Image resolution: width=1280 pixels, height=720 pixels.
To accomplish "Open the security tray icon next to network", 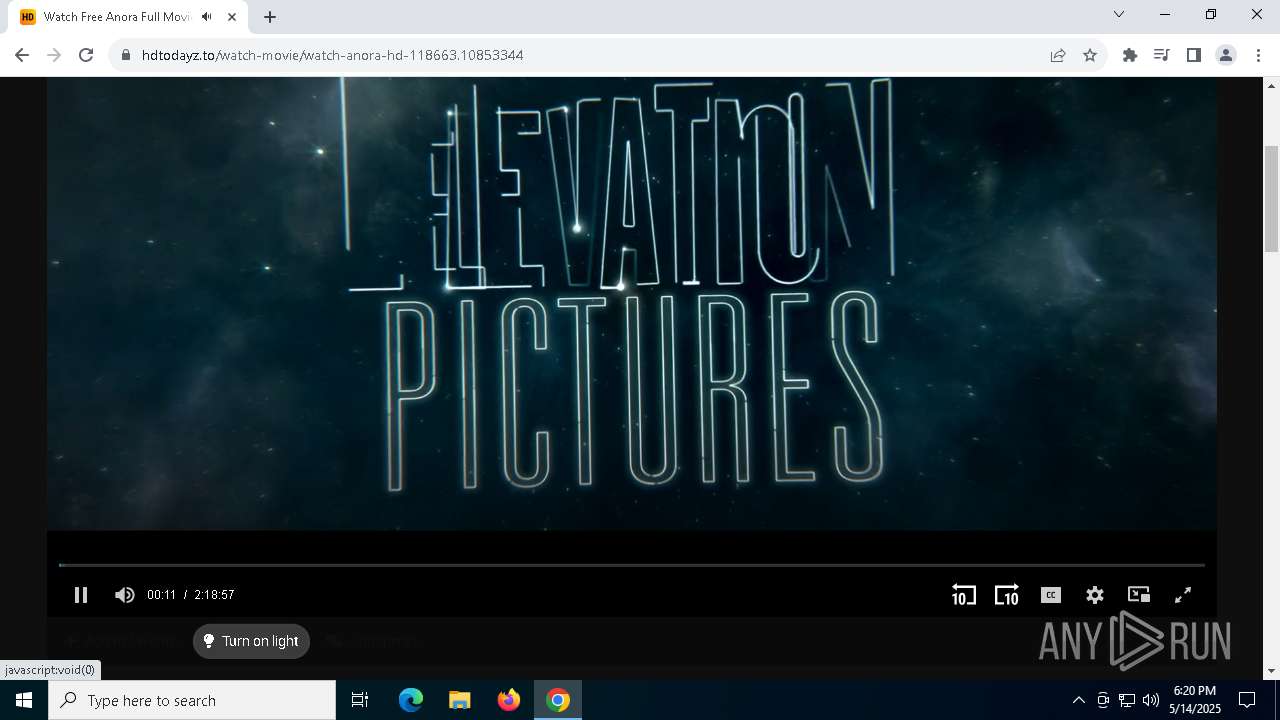I will [x=1103, y=700].
